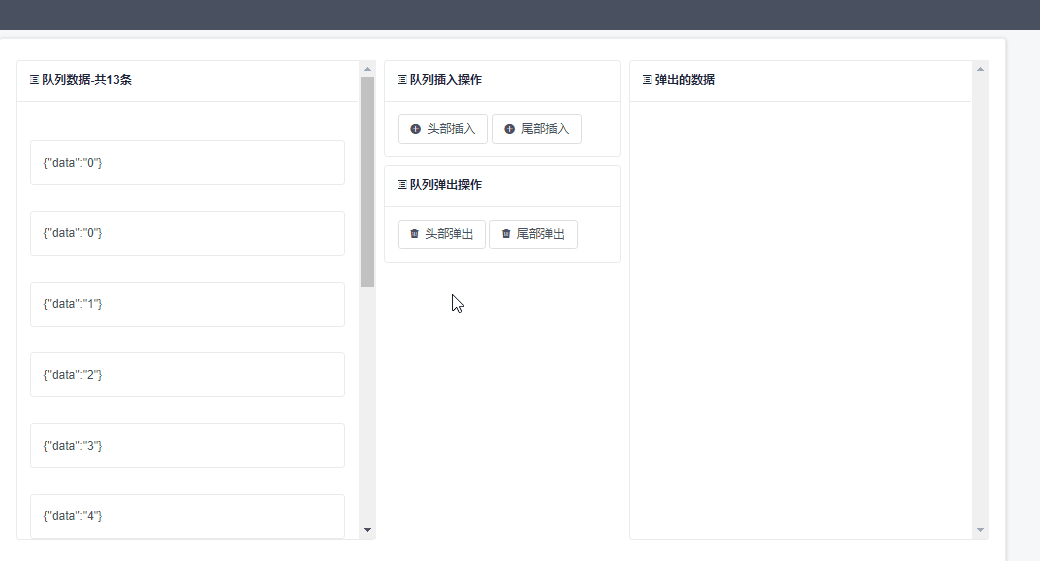This screenshot has height=561, width=1040.
Task: Click the 弹出的数据 panel title
Action: (684, 80)
